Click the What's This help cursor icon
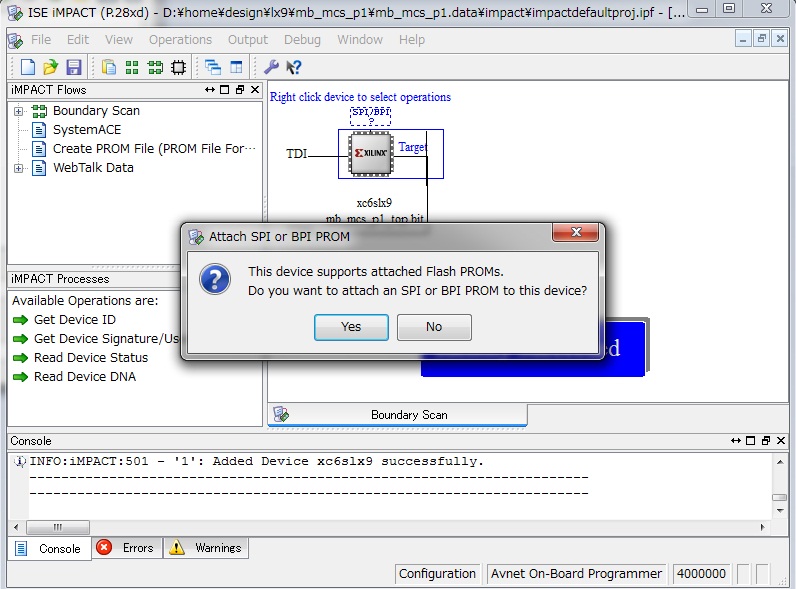This screenshot has height=589, width=796. tap(294, 67)
